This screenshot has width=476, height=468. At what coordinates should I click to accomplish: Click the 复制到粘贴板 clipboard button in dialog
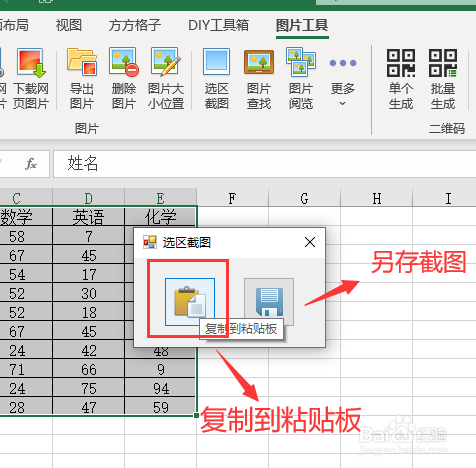(x=190, y=302)
